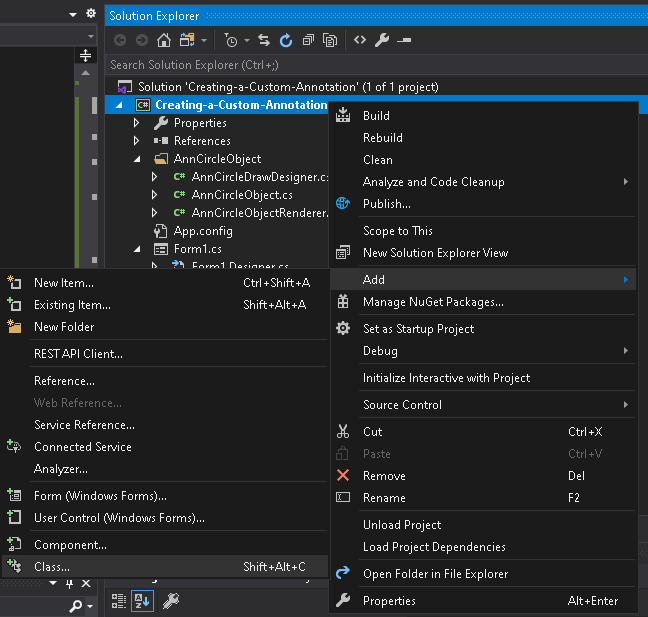Click the Collapse All icon
This screenshot has height=617, width=648.
pos(308,40)
